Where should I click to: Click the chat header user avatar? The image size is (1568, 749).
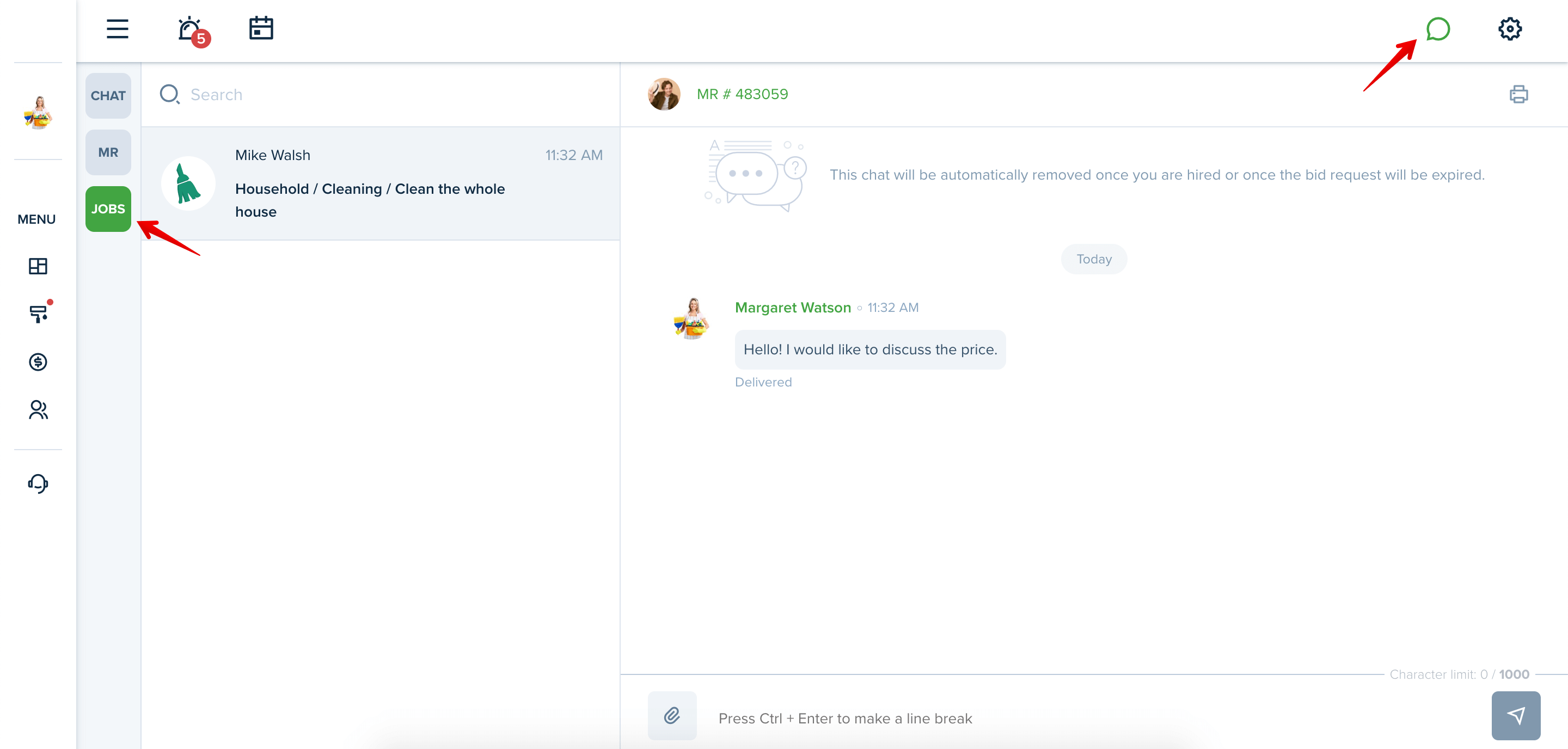pyautogui.click(x=664, y=94)
